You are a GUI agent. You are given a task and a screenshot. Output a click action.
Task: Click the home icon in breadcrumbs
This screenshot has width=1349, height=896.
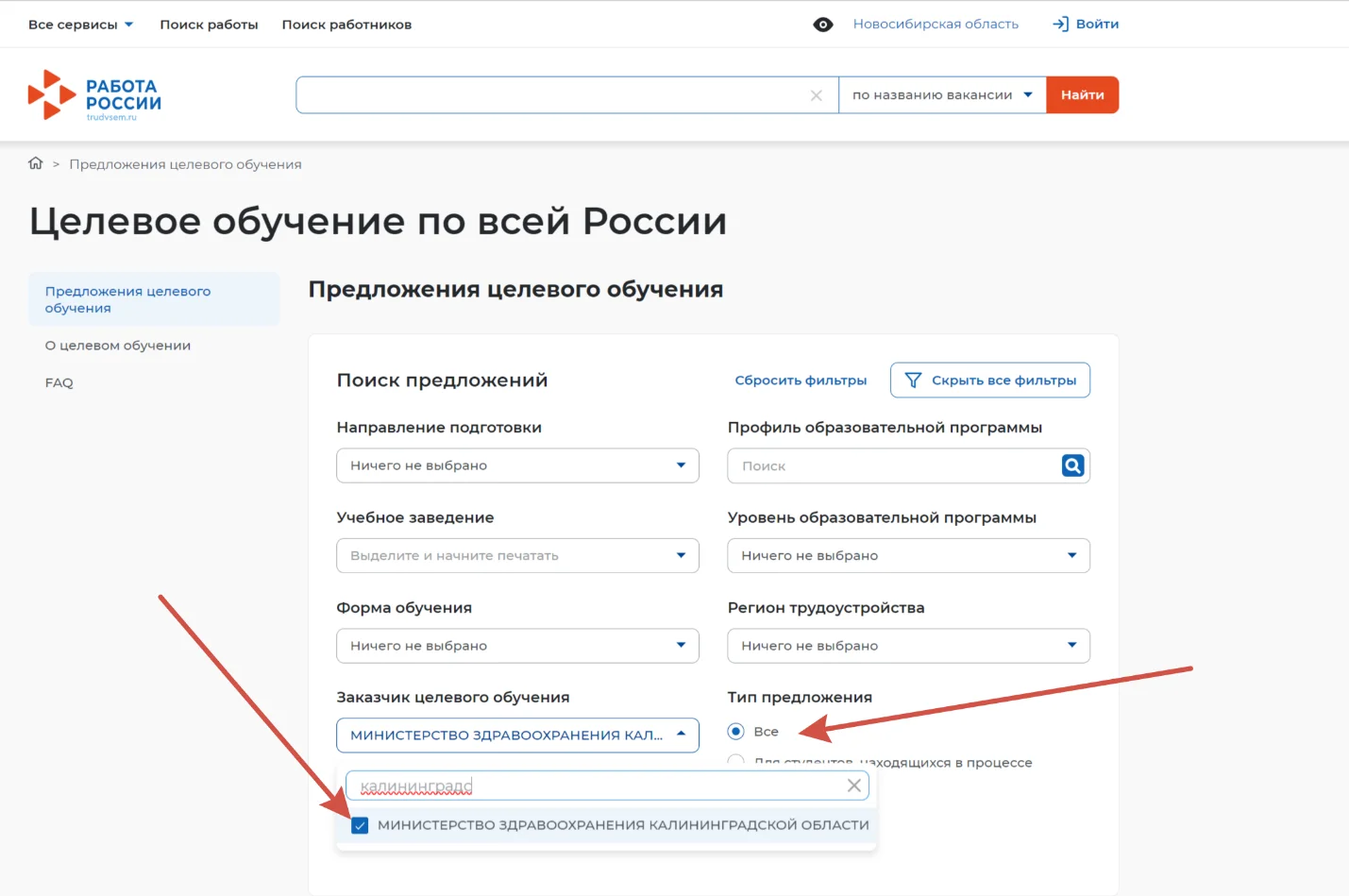[x=36, y=163]
